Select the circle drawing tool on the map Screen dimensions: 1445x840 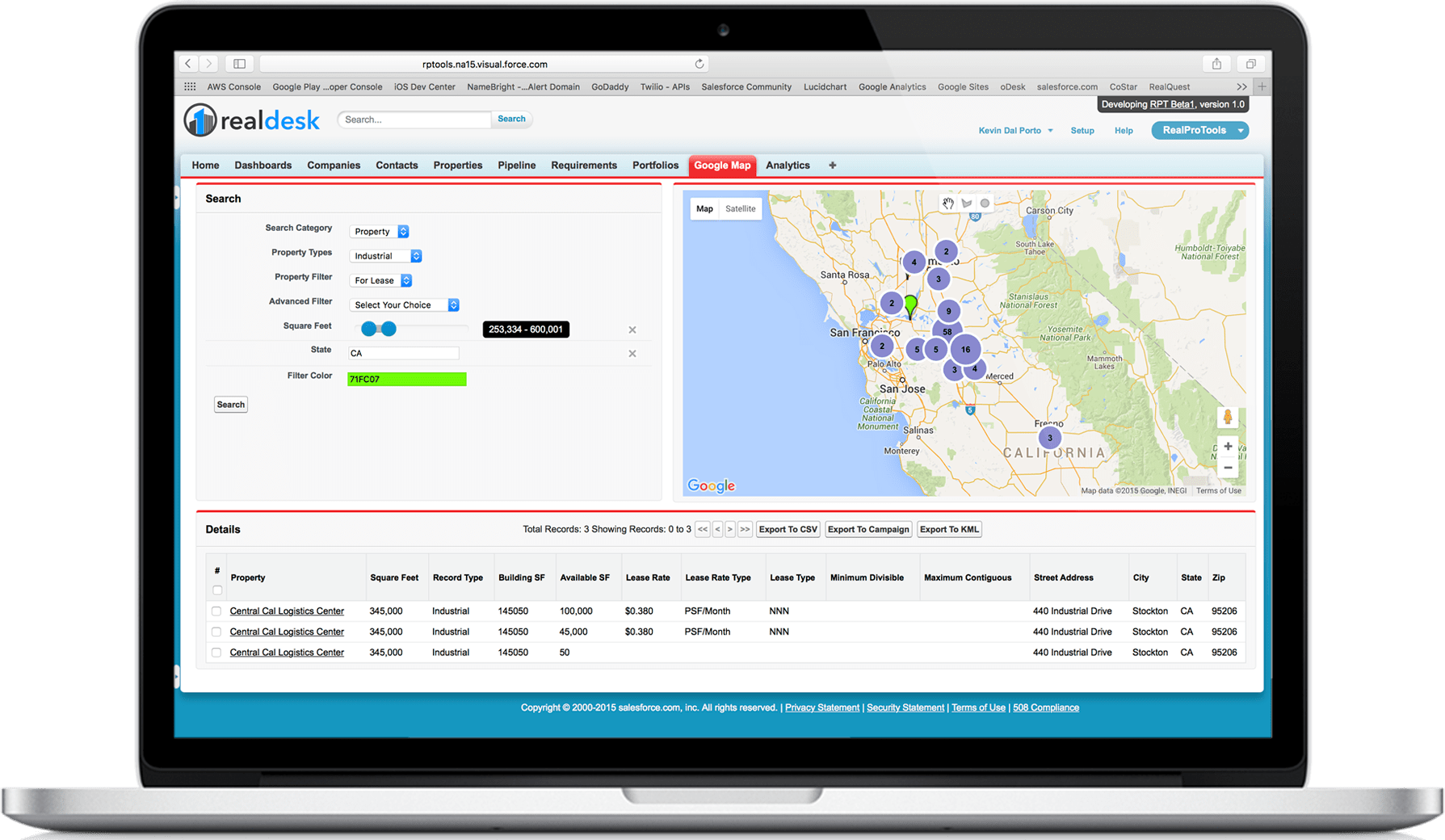pyautogui.click(x=985, y=203)
